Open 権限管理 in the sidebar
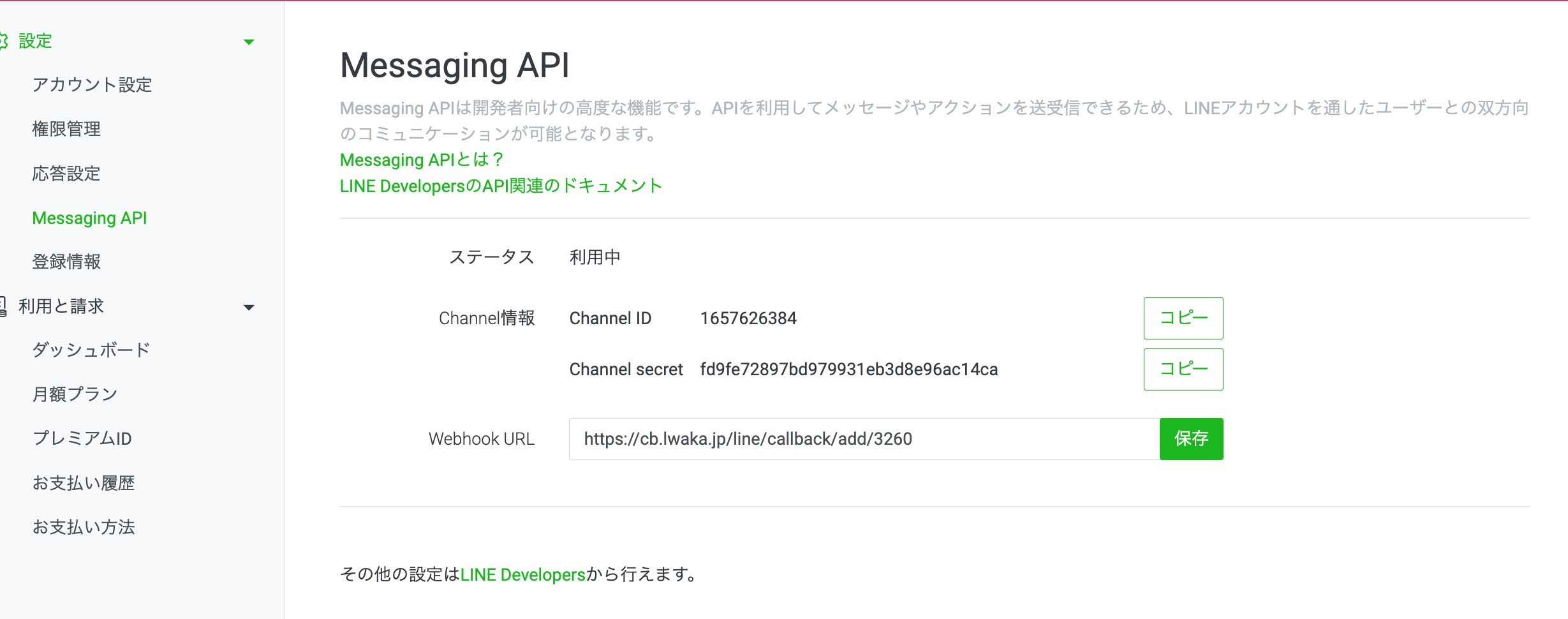The width and height of the screenshot is (1568, 619). [x=66, y=129]
